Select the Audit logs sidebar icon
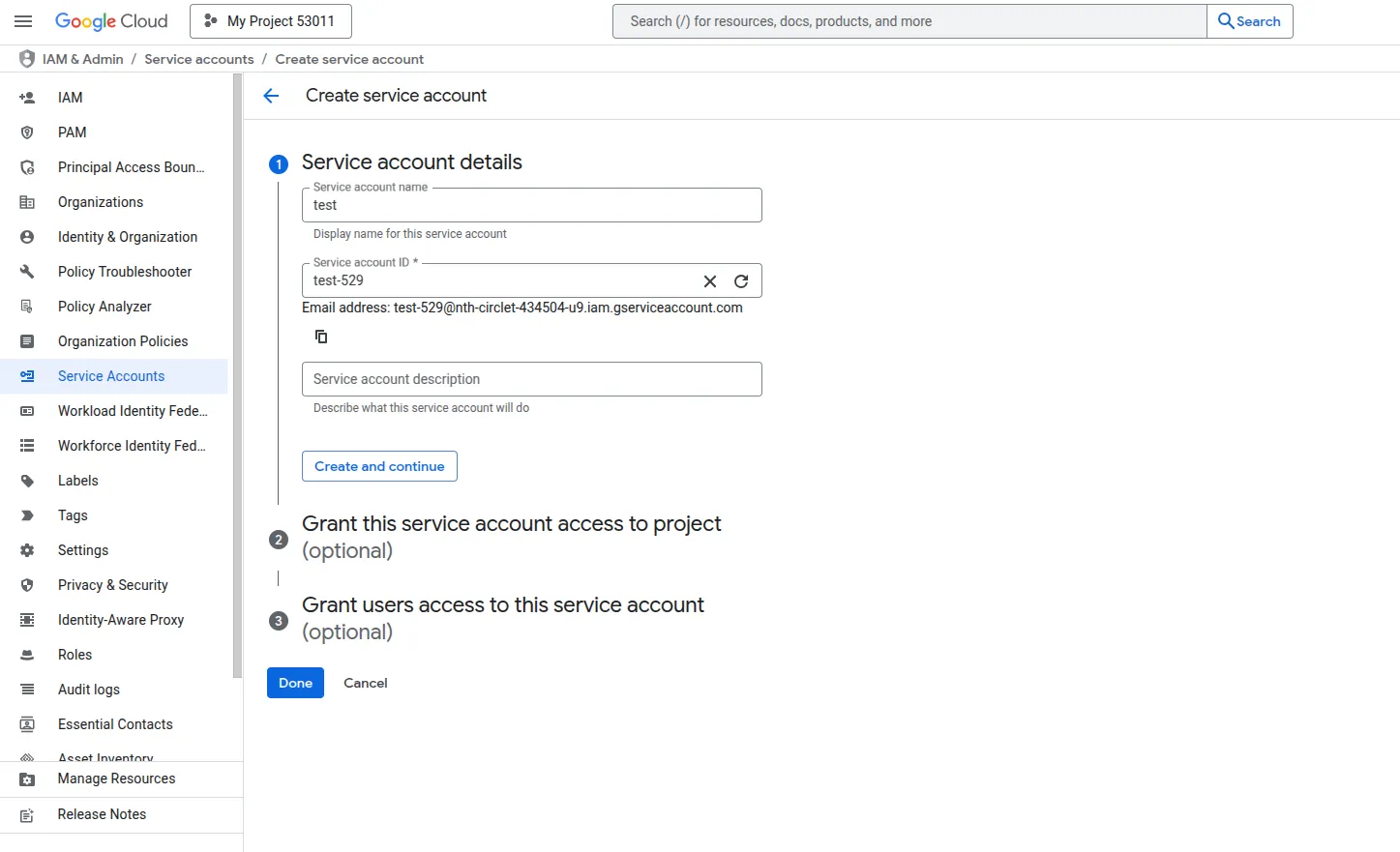 pyautogui.click(x=26, y=690)
